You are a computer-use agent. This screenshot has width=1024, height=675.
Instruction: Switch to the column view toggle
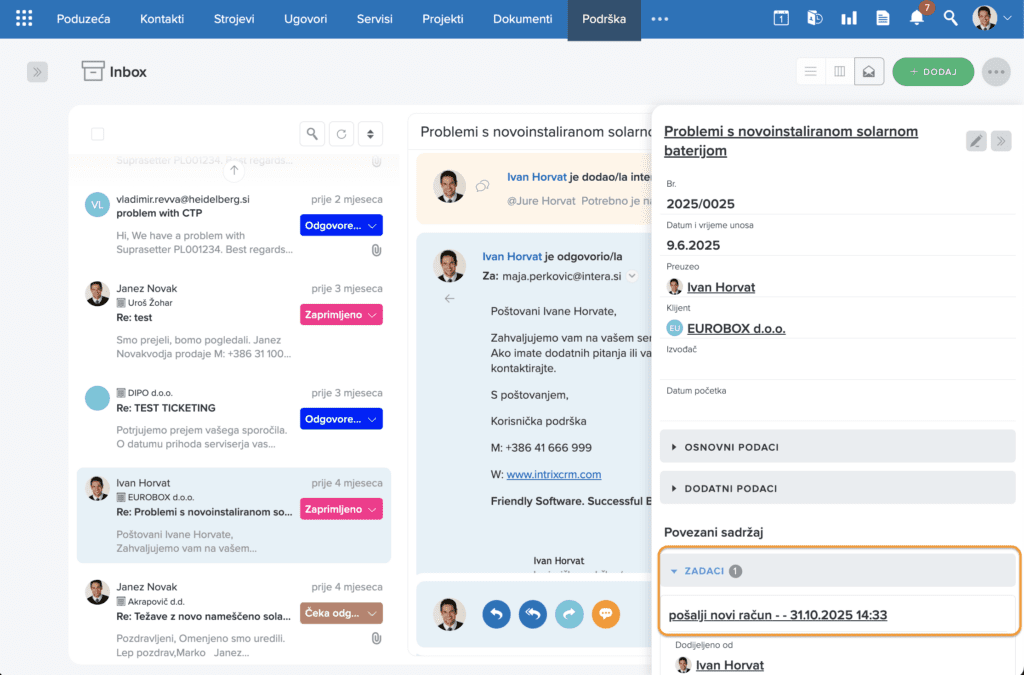tap(840, 71)
